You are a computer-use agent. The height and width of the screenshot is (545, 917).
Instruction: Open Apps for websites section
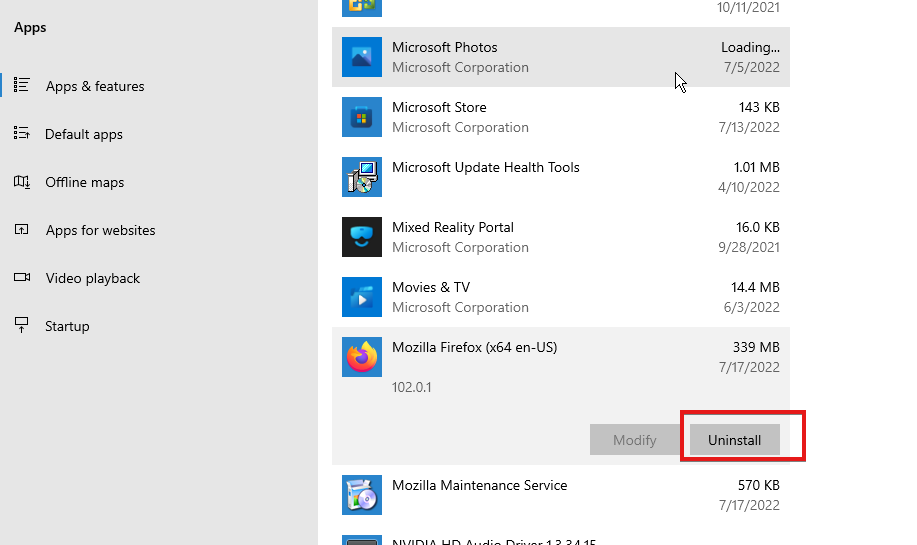pos(101,230)
